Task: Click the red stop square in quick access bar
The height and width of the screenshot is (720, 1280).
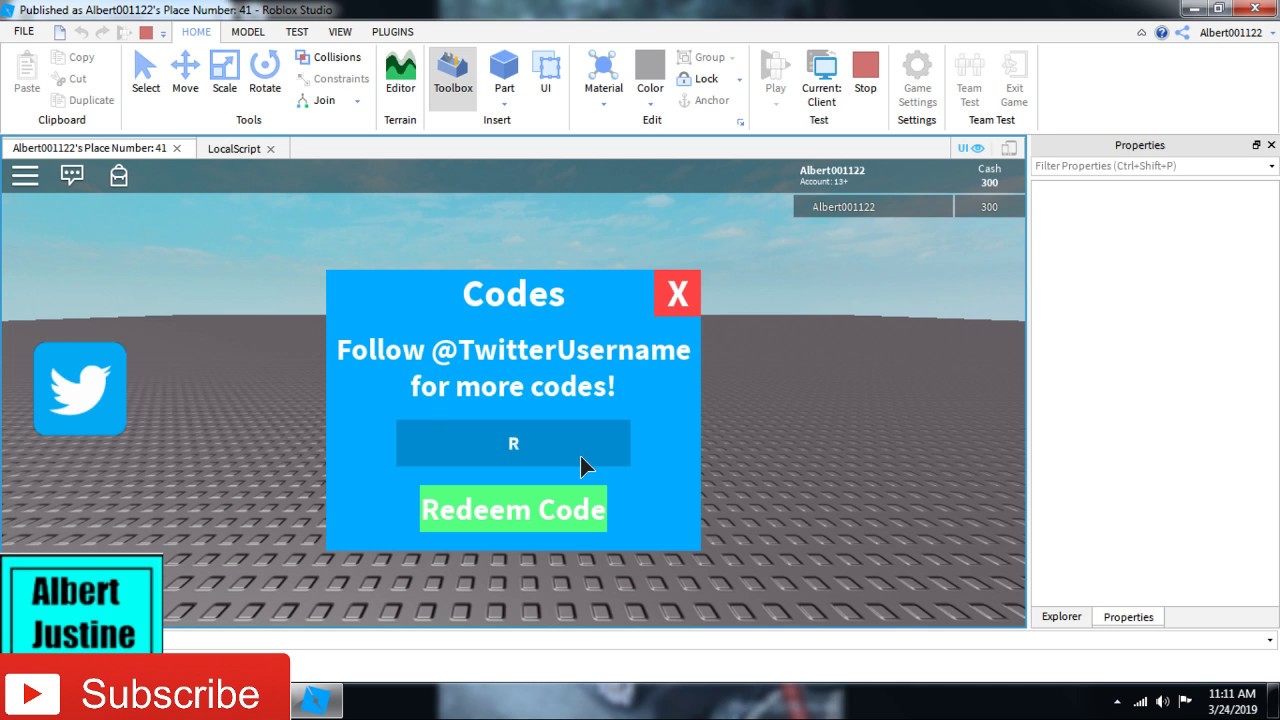Action: coord(146,33)
